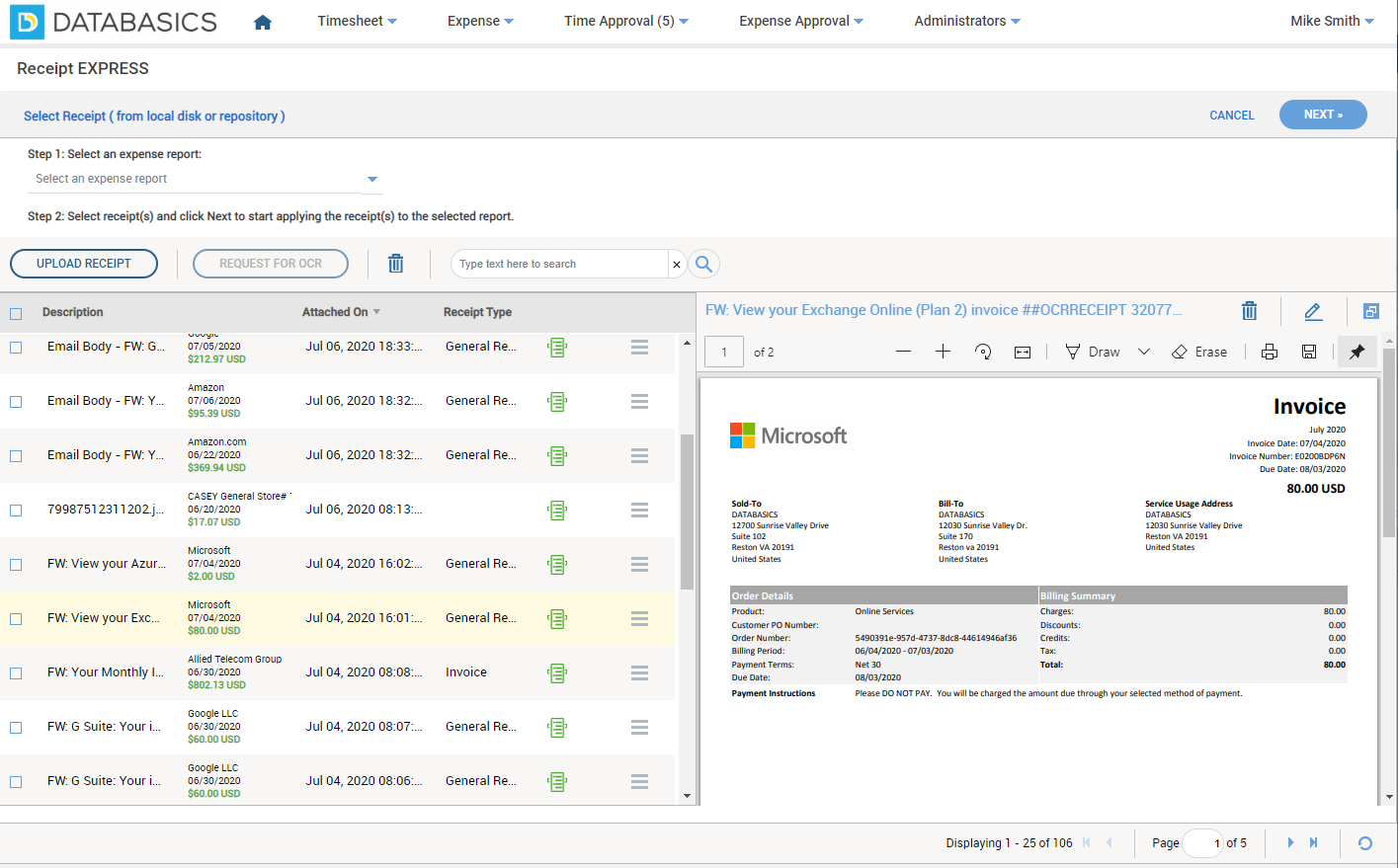Select all receipts with the header checkbox
1398x868 pixels.
coord(16,314)
